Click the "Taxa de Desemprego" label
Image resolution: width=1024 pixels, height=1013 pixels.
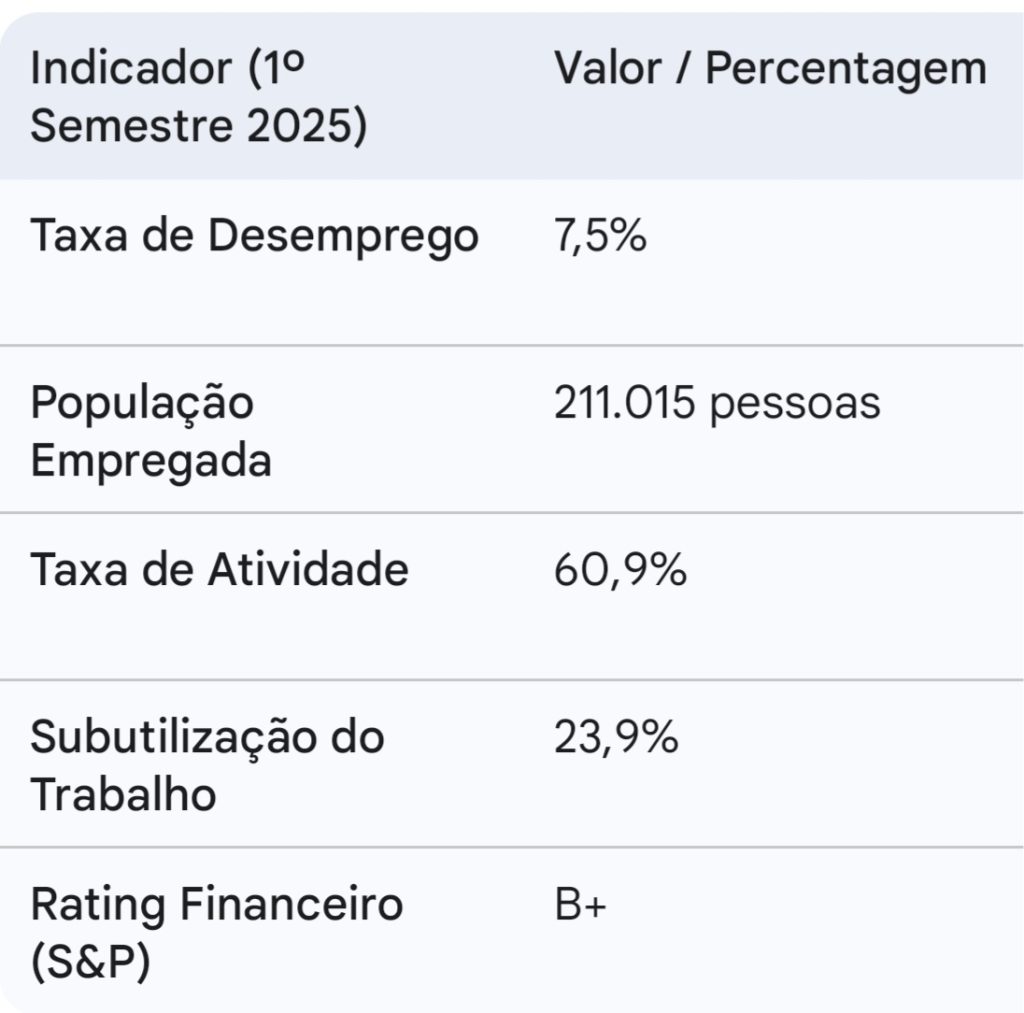coord(254,237)
